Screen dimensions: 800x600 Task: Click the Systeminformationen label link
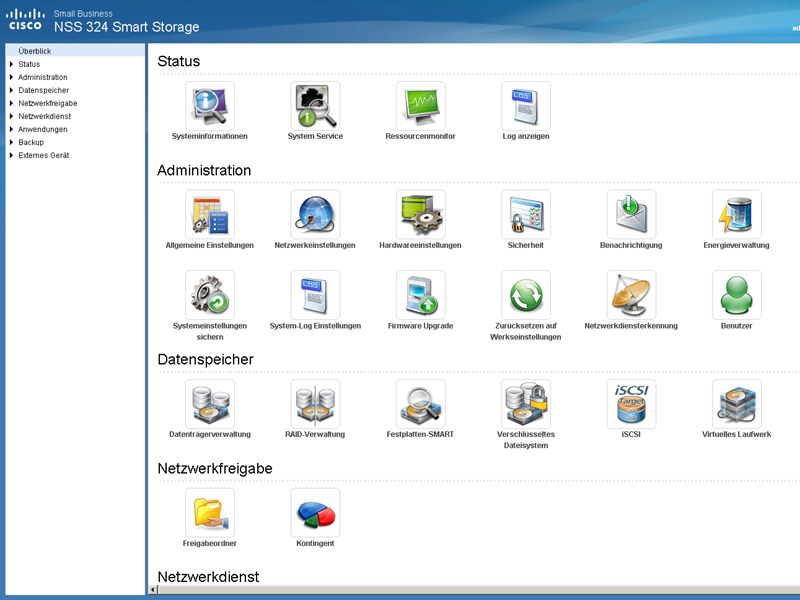click(210, 136)
